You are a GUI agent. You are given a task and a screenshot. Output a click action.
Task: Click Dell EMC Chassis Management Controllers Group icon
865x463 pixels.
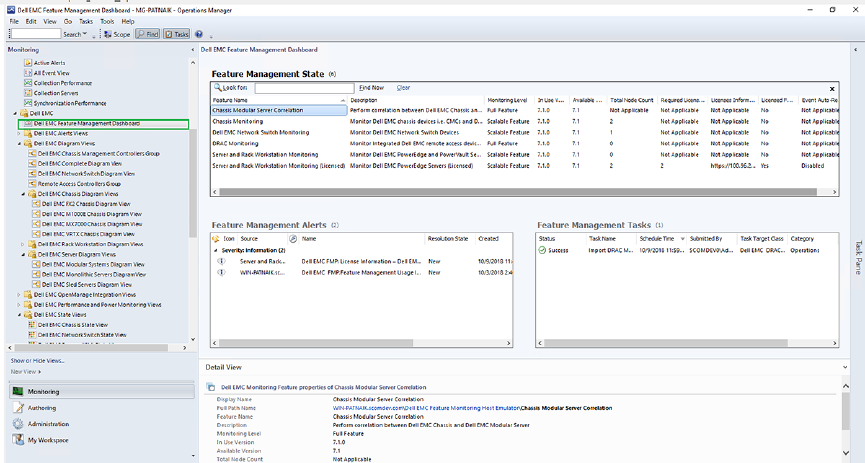(x=32, y=153)
